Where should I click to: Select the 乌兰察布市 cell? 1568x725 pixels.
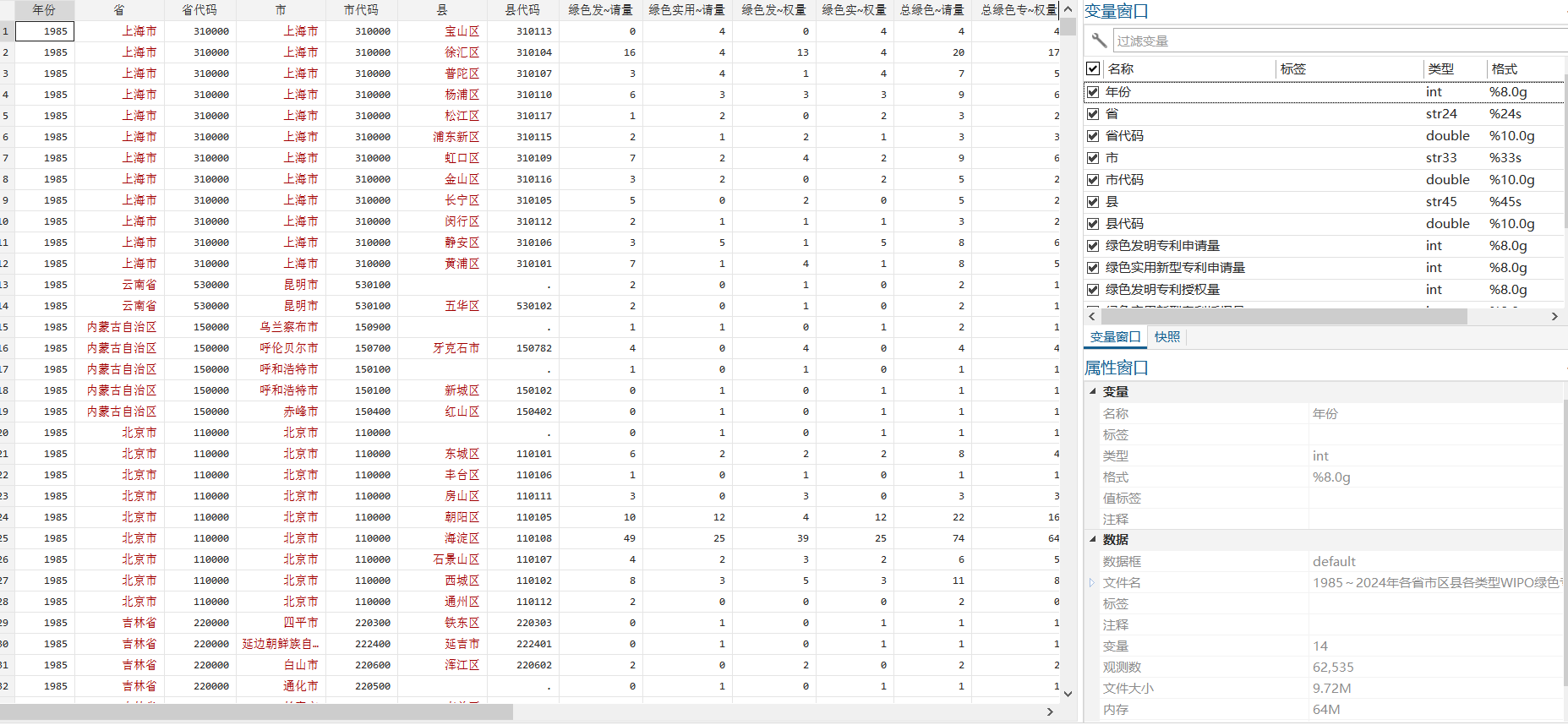point(281,327)
